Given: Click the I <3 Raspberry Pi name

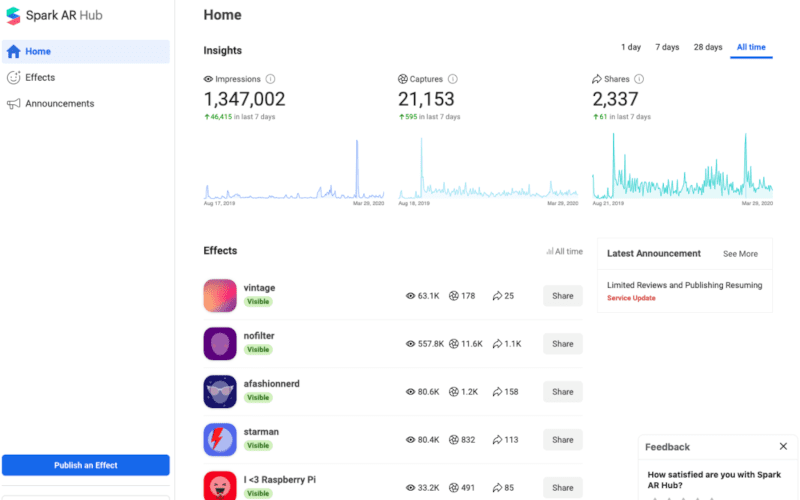Looking at the screenshot, I should [280, 480].
